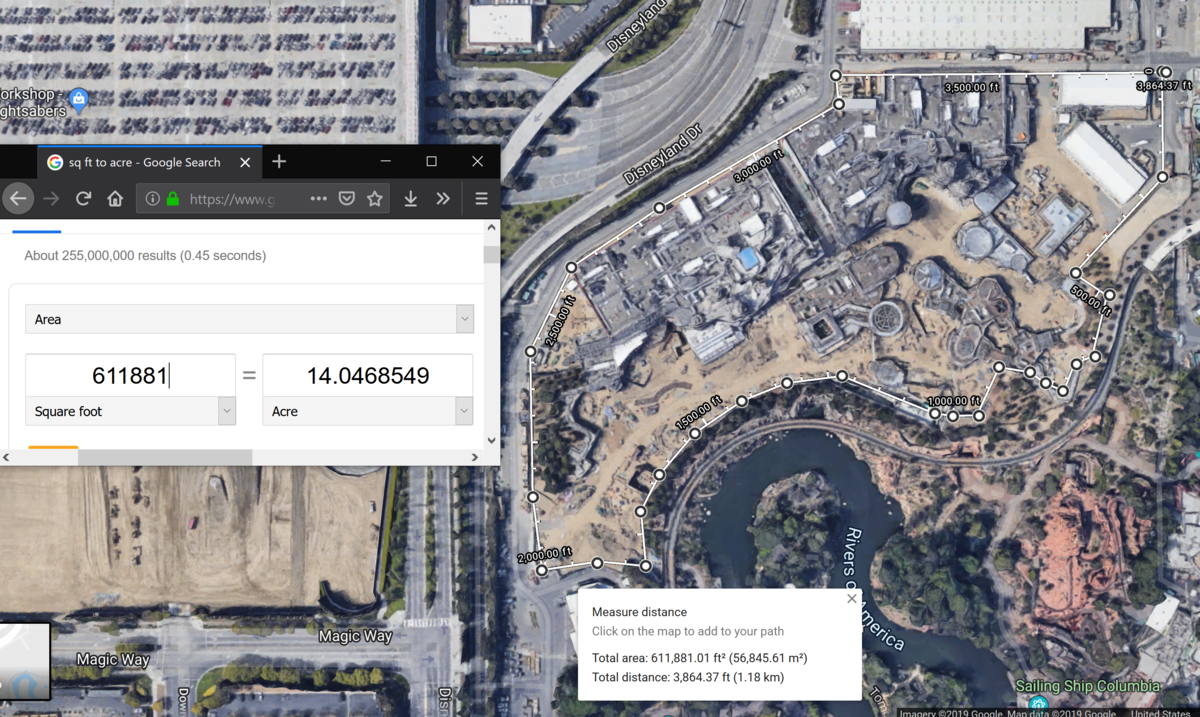Click the lightsabers workshop shopping pin
This screenshot has height=717, width=1200.
click(79, 99)
